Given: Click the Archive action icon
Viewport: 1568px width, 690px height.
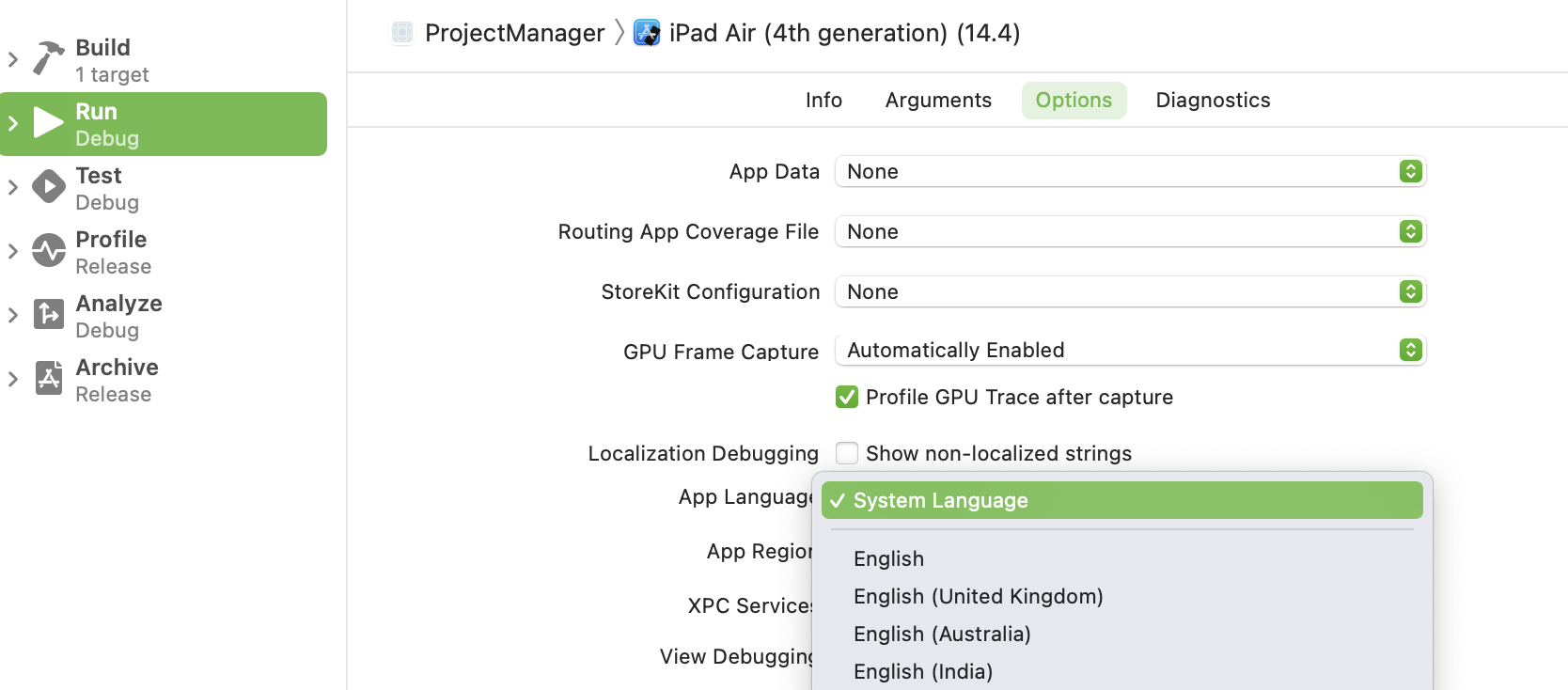Looking at the screenshot, I should (x=48, y=378).
